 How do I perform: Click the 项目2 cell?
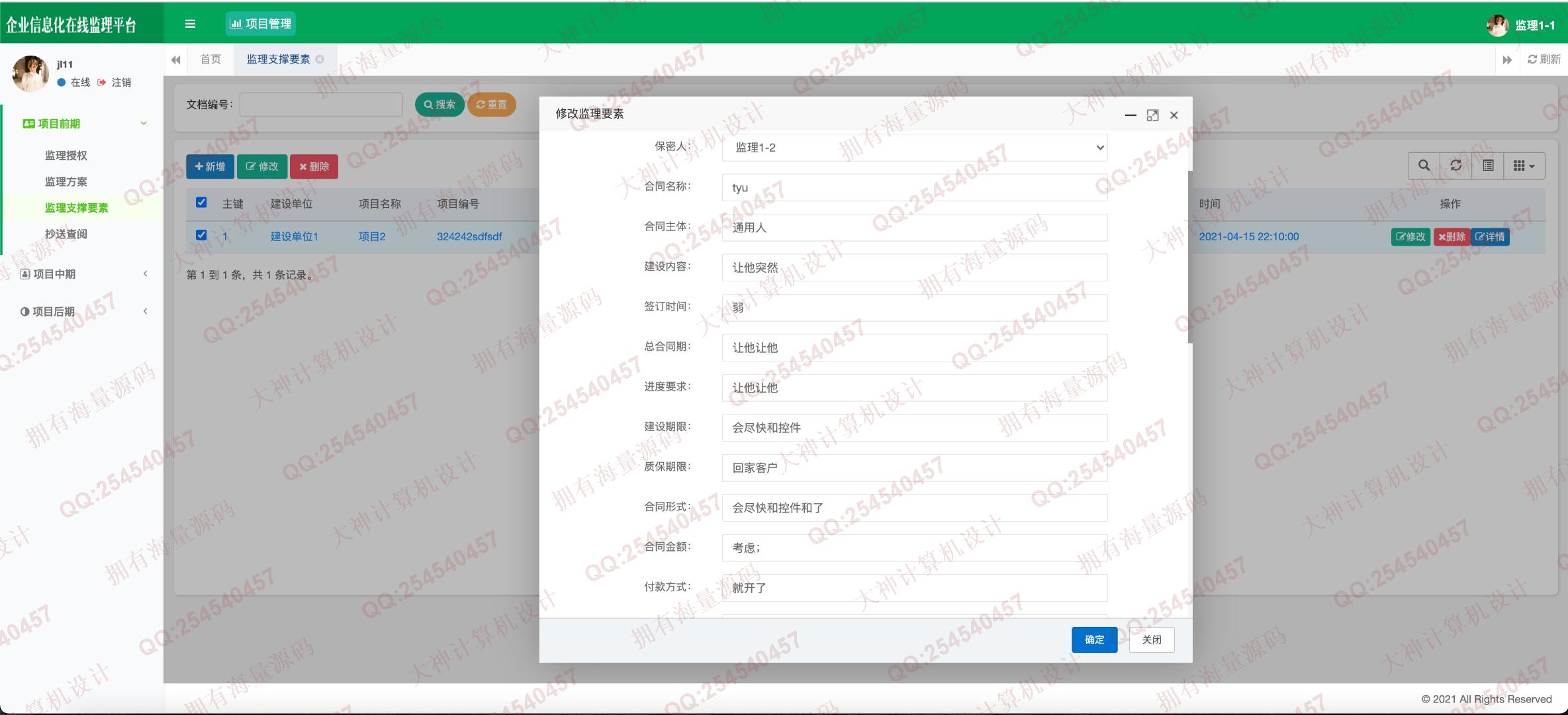click(372, 236)
